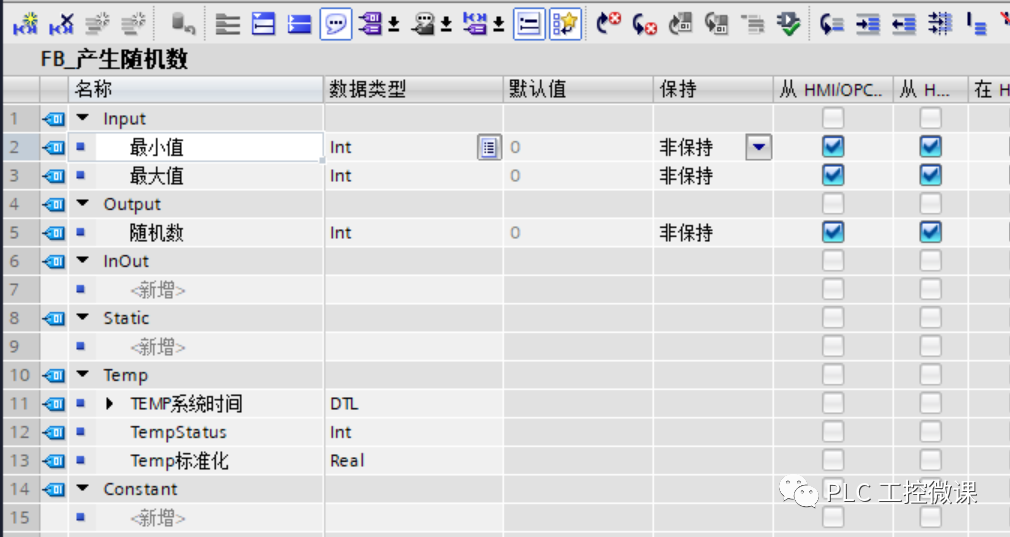Go to previous error arrow icon

click(644, 24)
